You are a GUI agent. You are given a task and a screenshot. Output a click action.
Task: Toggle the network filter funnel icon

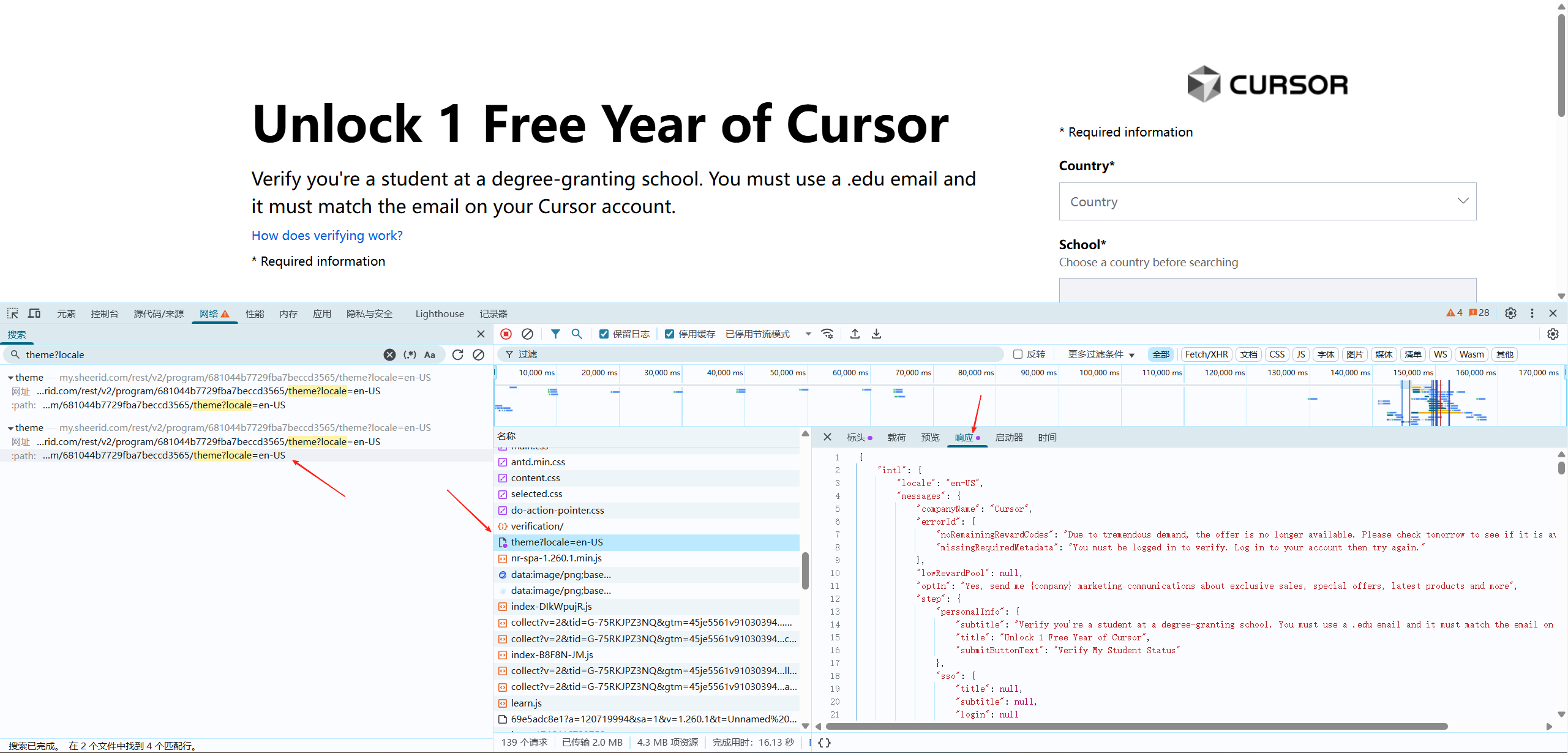click(x=555, y=334)
